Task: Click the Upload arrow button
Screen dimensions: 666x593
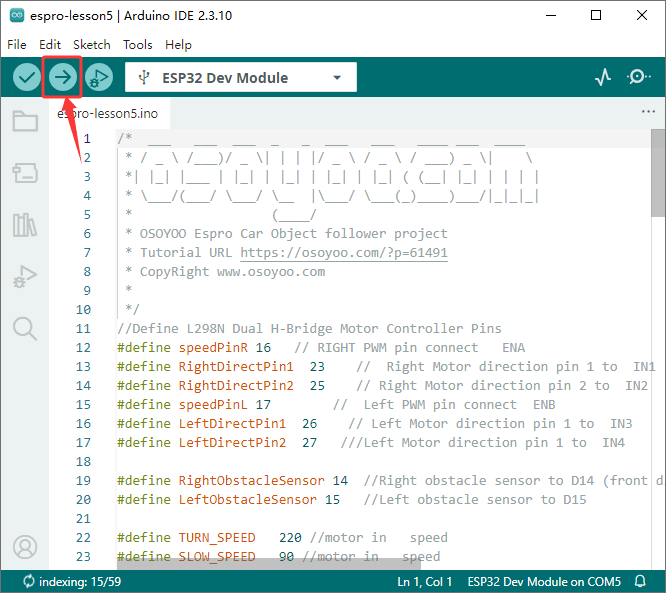Action: click(62, 77)
